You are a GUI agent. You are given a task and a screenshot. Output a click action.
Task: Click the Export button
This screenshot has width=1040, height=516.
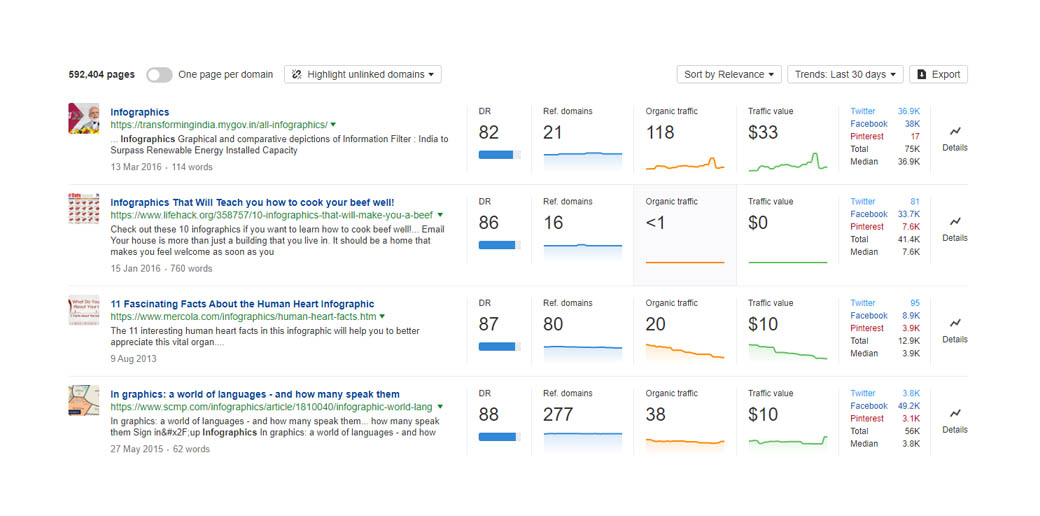point(938,74)
